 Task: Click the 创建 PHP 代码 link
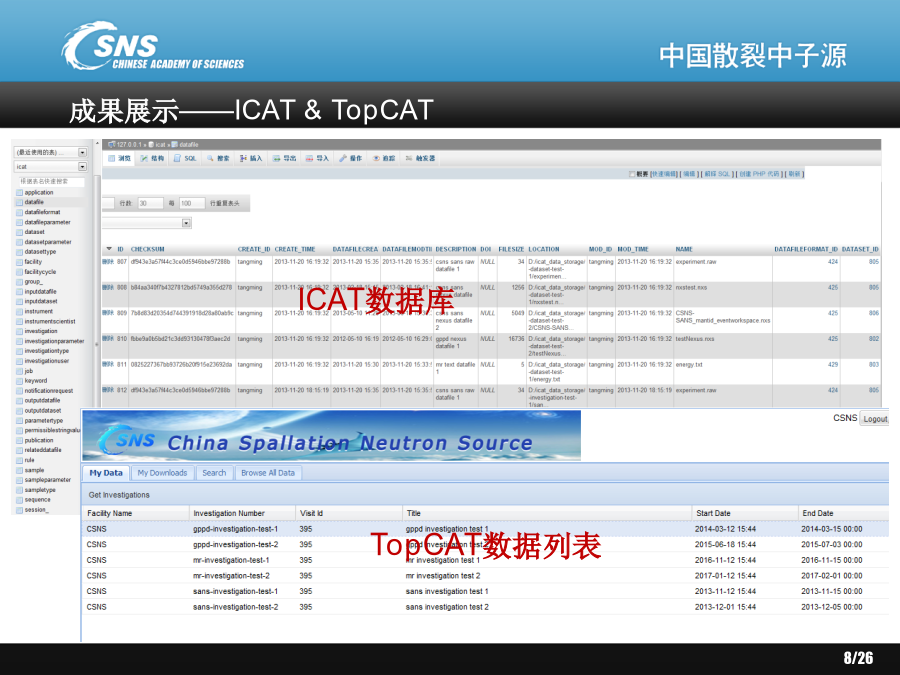(759, 174)
